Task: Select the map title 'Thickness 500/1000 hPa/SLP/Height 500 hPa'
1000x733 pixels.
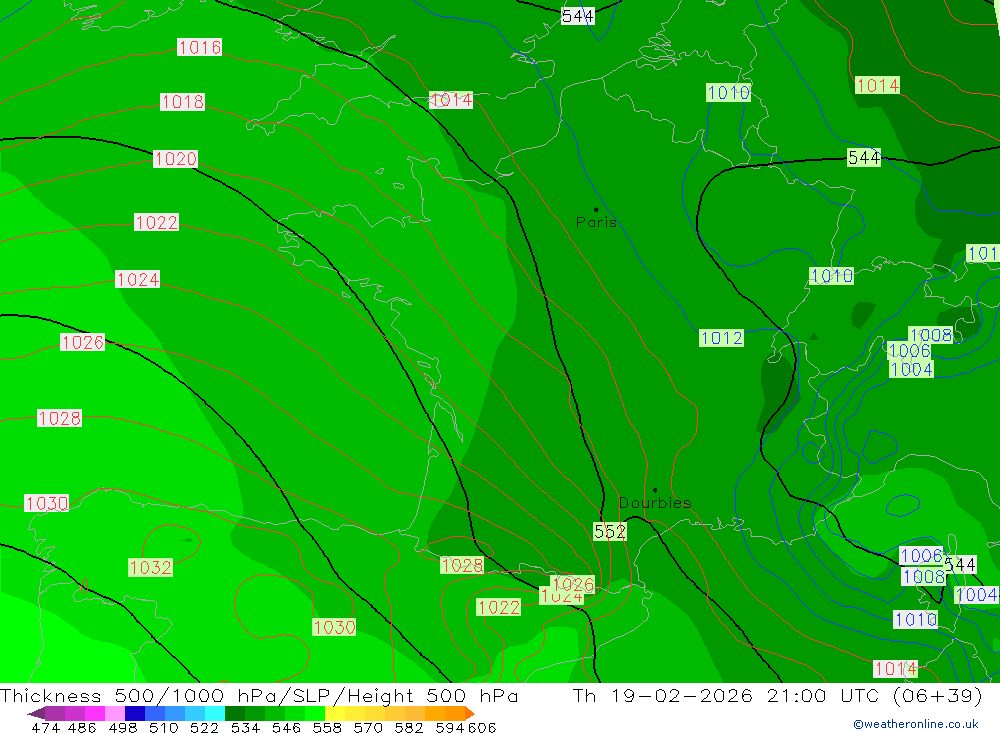Action: [x=259, y=695]
